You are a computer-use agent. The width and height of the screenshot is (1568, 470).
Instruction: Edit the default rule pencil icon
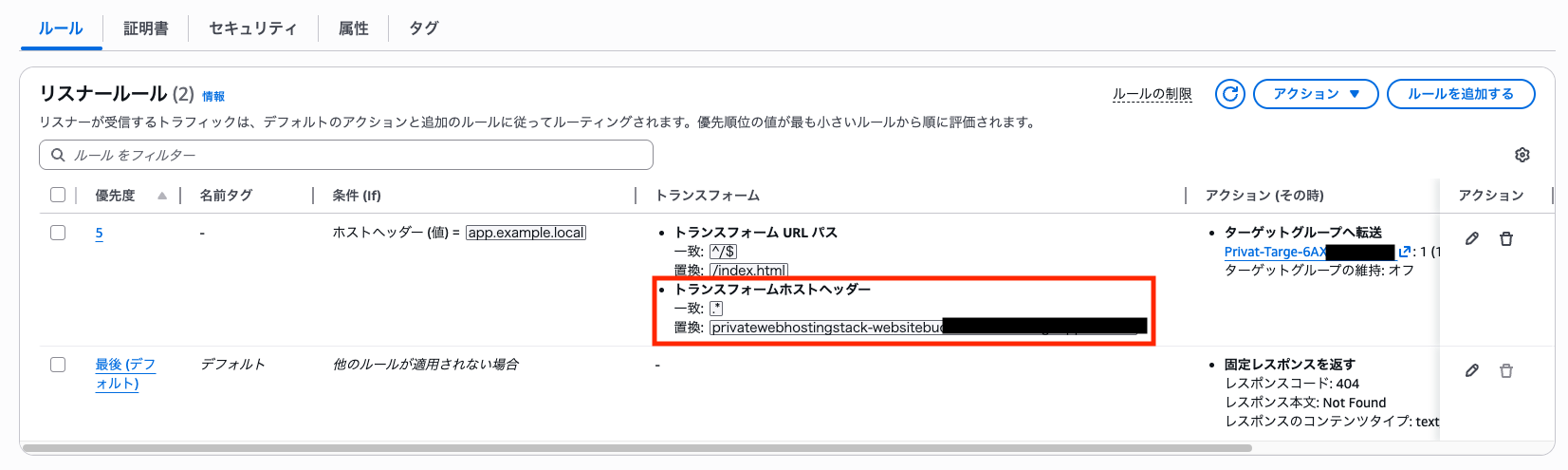tap(1471, 370)
